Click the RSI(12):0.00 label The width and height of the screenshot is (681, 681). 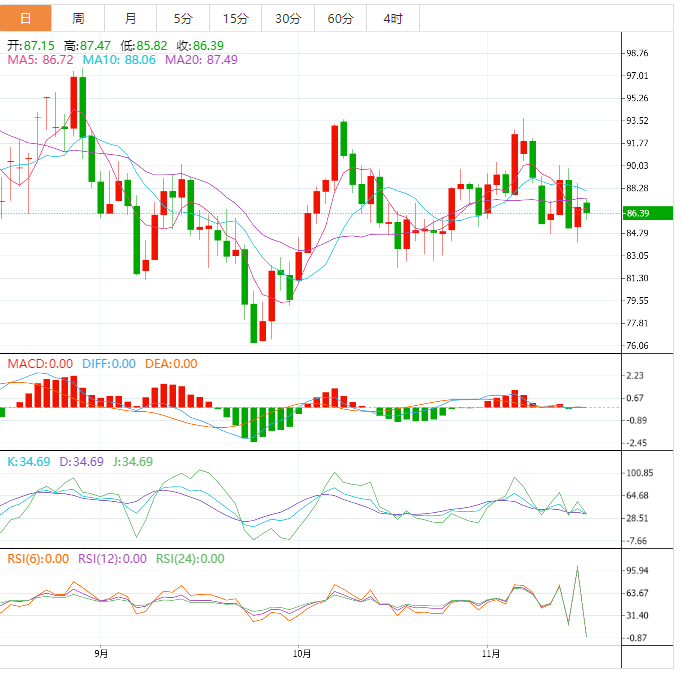tap(112, 559)
